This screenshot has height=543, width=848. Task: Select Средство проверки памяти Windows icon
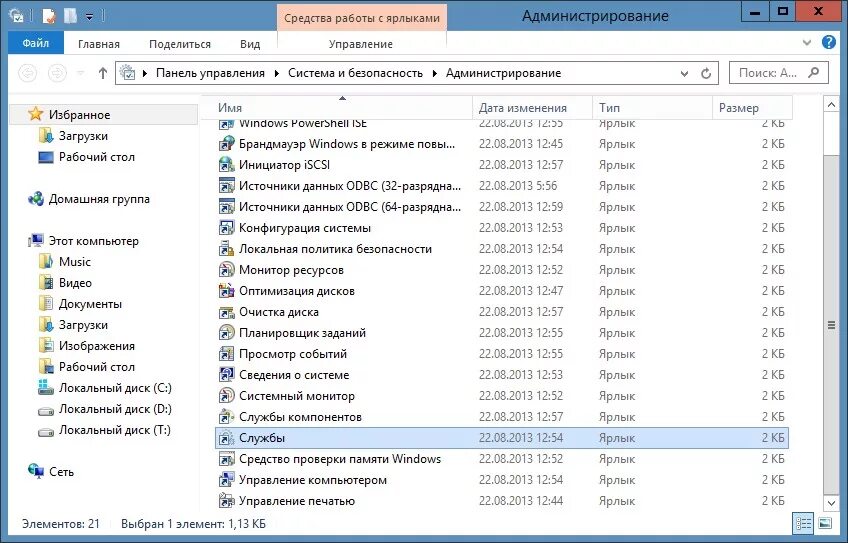click(226, 459)
